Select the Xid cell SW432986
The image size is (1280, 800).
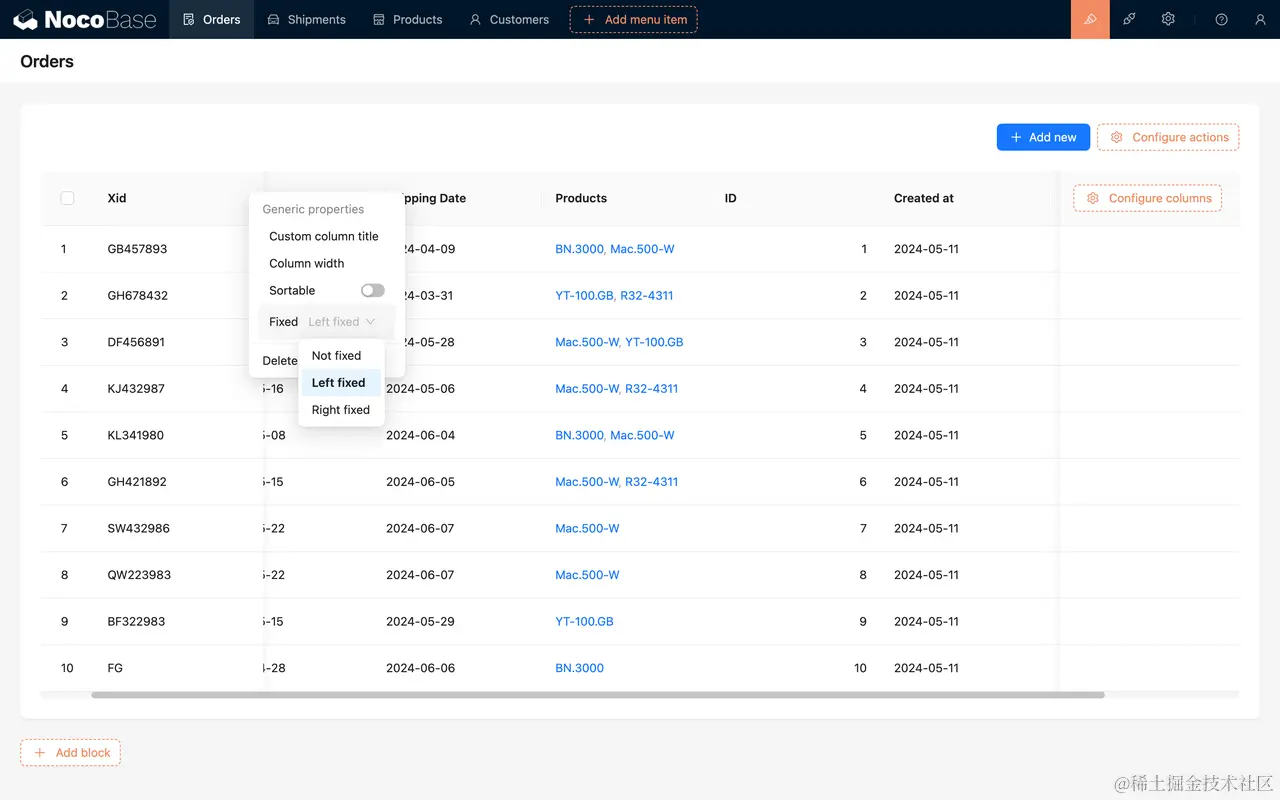(139, 528)
